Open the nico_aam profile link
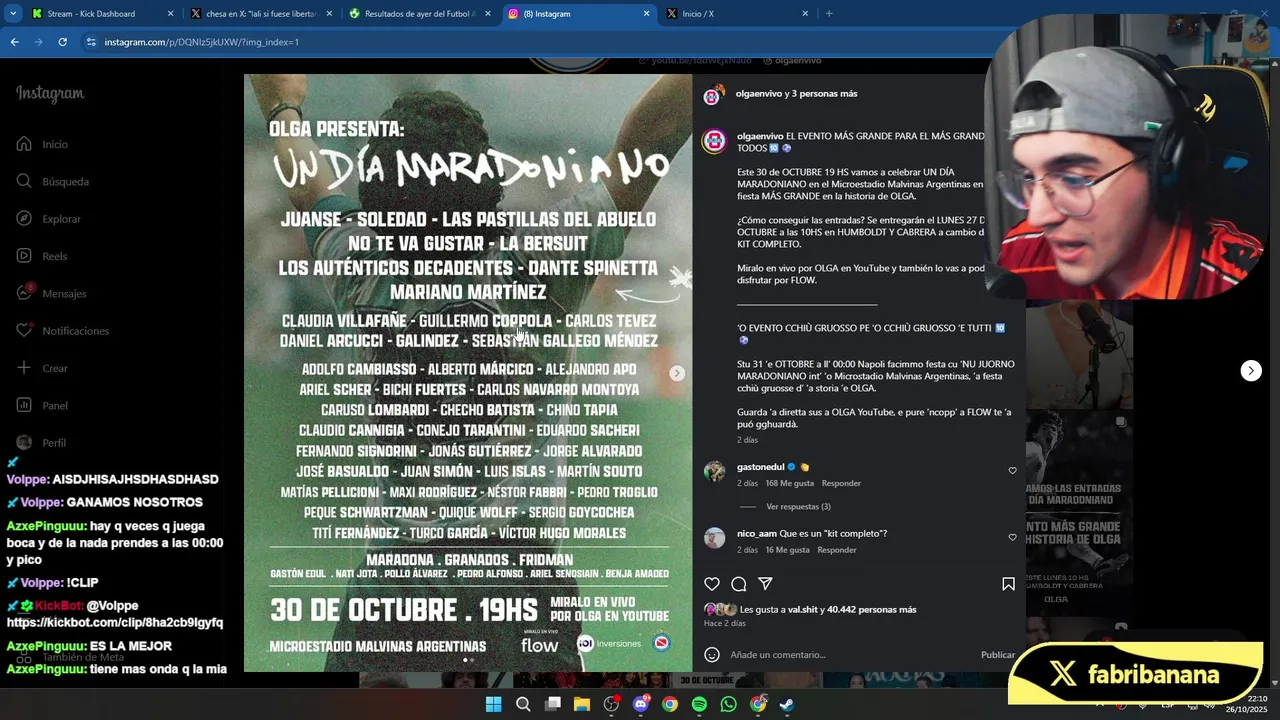This screenshot has height=720, width=1280. [x=757, y=533]
